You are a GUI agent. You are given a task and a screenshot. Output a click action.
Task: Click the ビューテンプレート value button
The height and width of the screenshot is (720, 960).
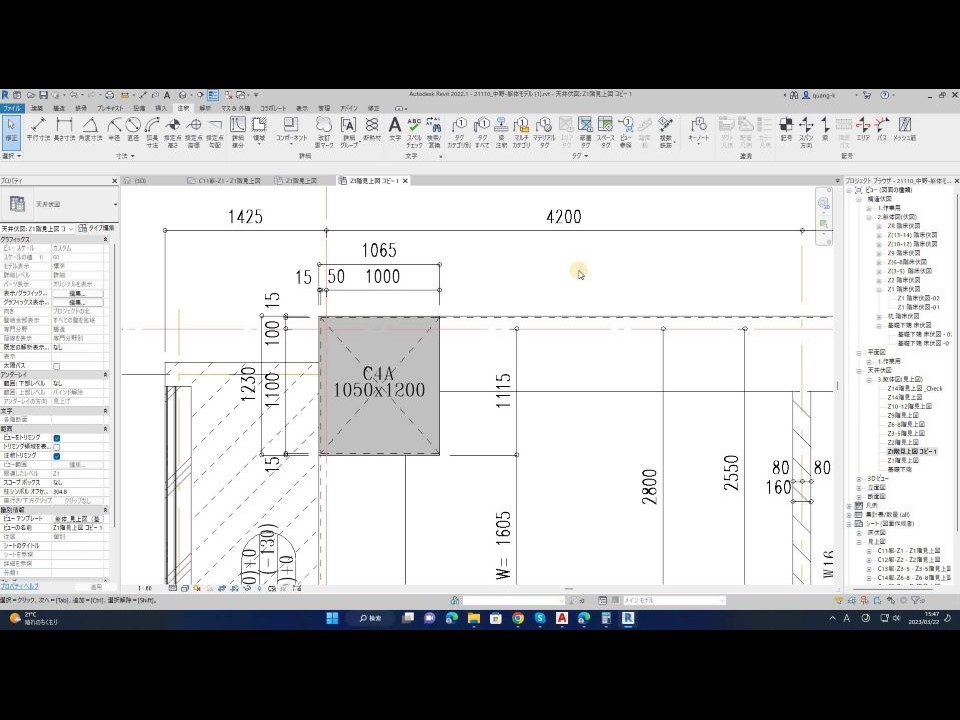(76, 519)
